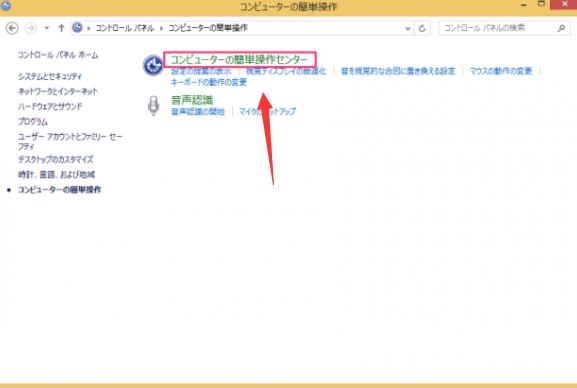Click the Forward arrow navigation button

pos(31,28)
